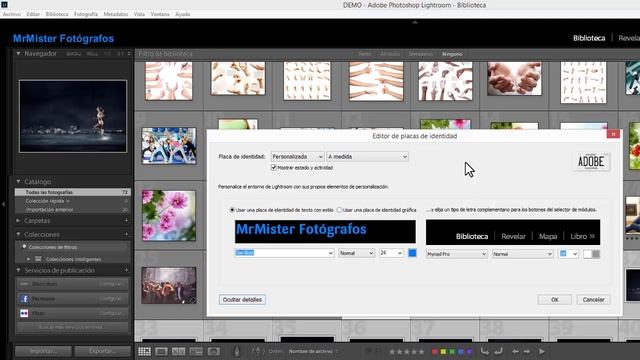The height and width of the screenshot is (360, 640).
Task: Open compare view (XY) in the toolbar
Action: pos(178,351)
